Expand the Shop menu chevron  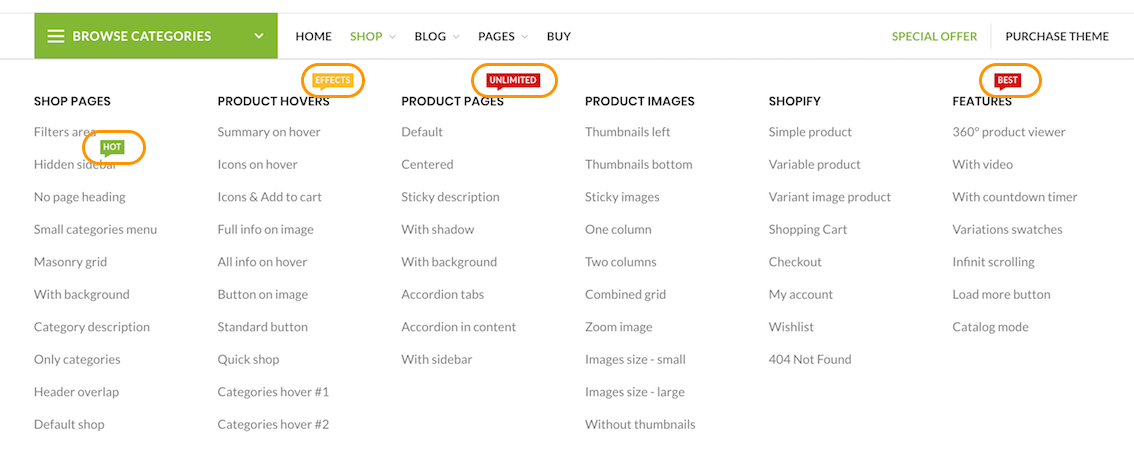click(x=393, y=37)
